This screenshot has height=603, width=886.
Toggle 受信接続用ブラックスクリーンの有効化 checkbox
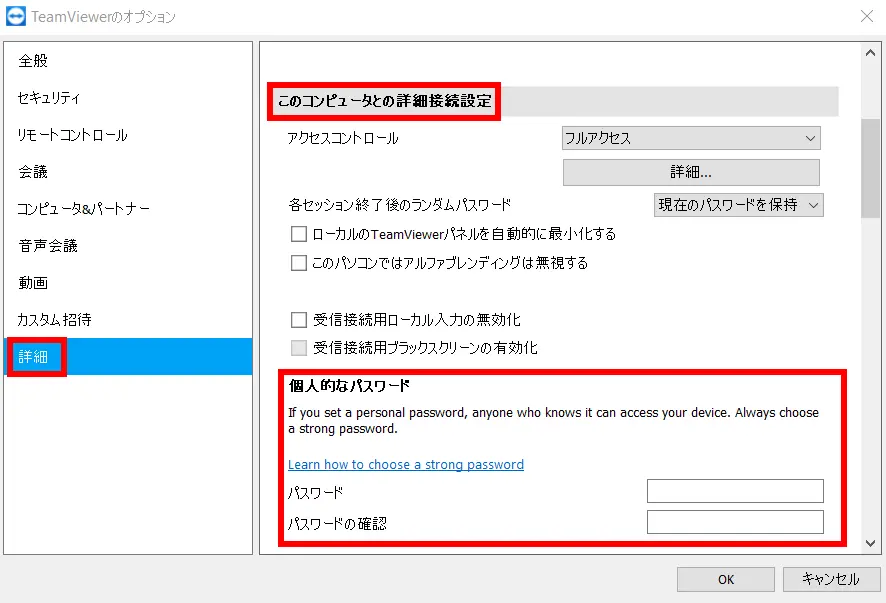click(298, 348)
